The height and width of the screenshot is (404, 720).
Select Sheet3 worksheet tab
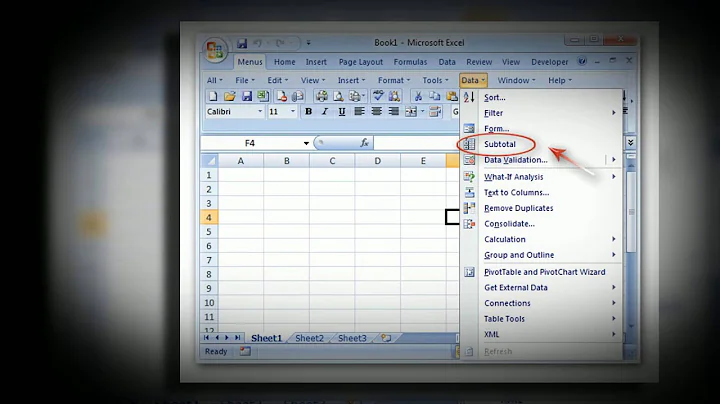[352, 338]
